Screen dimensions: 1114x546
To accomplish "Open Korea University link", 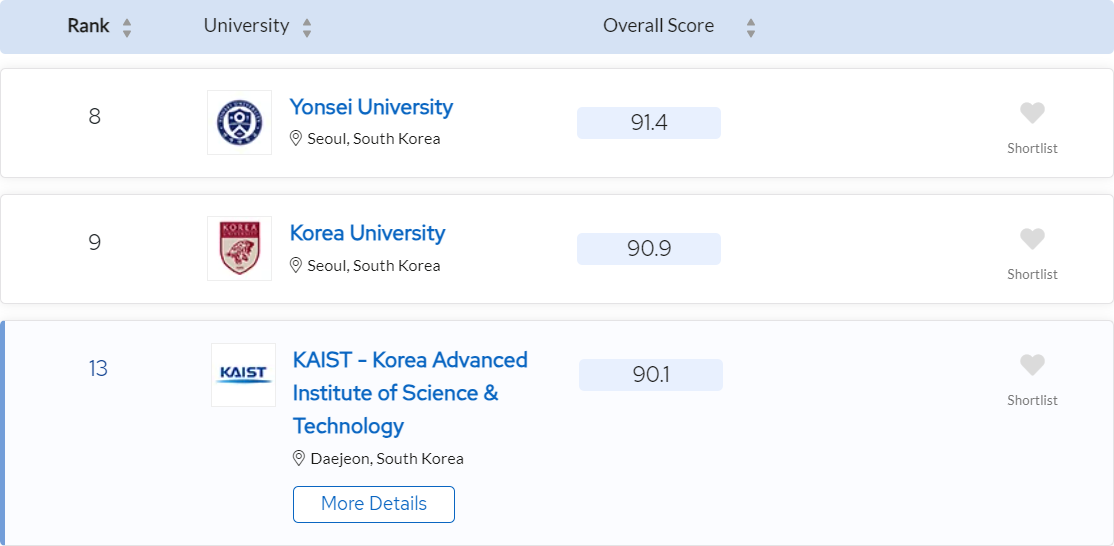I will coord(367,234).
